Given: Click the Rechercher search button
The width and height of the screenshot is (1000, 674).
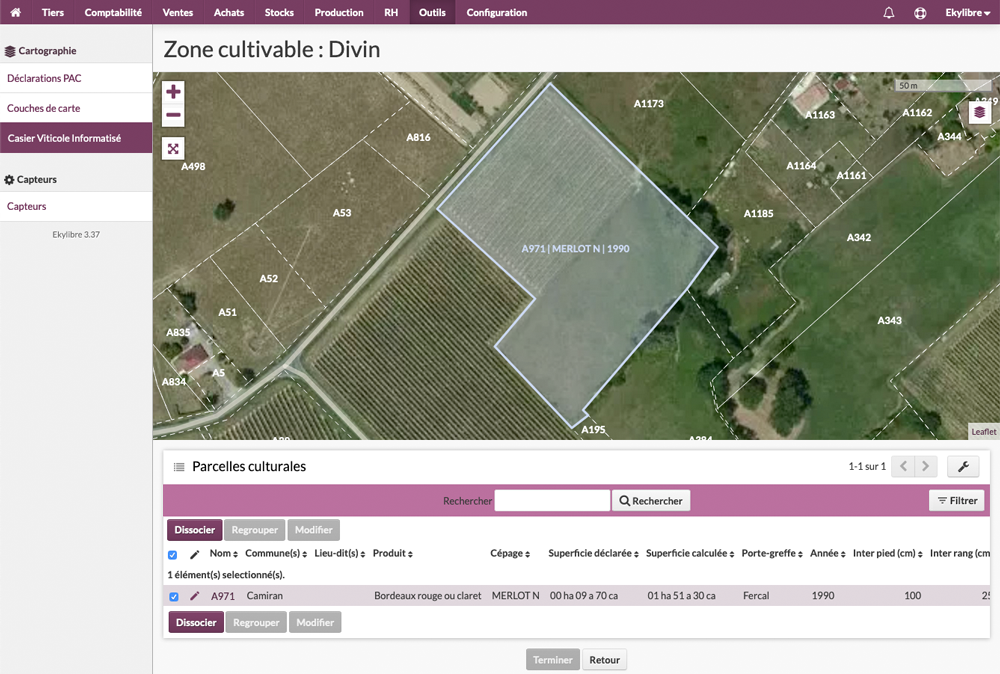Looking at the screenshot, I should (651, 501).
